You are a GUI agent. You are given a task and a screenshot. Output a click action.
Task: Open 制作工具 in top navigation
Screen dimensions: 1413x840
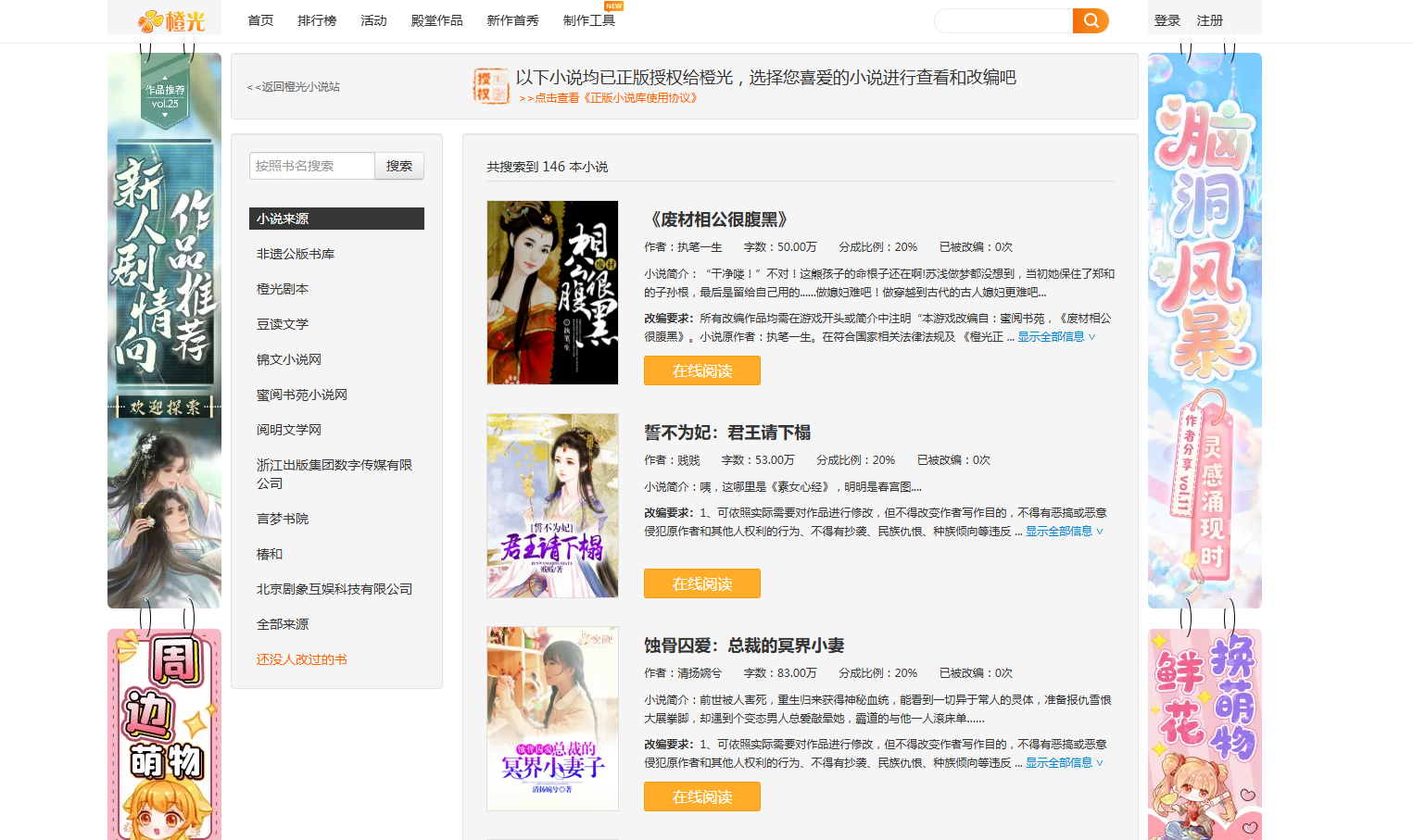point(588,20)
